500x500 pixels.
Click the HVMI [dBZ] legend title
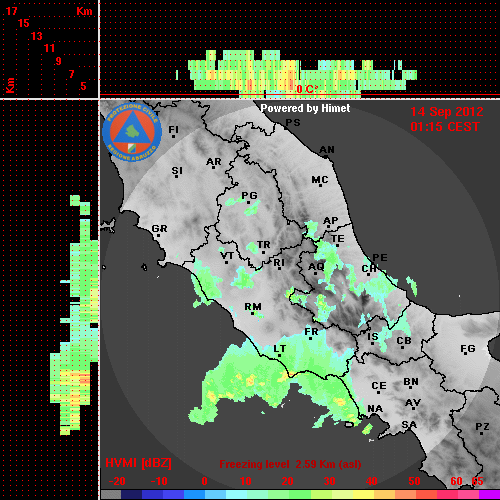tap(138, 463)
